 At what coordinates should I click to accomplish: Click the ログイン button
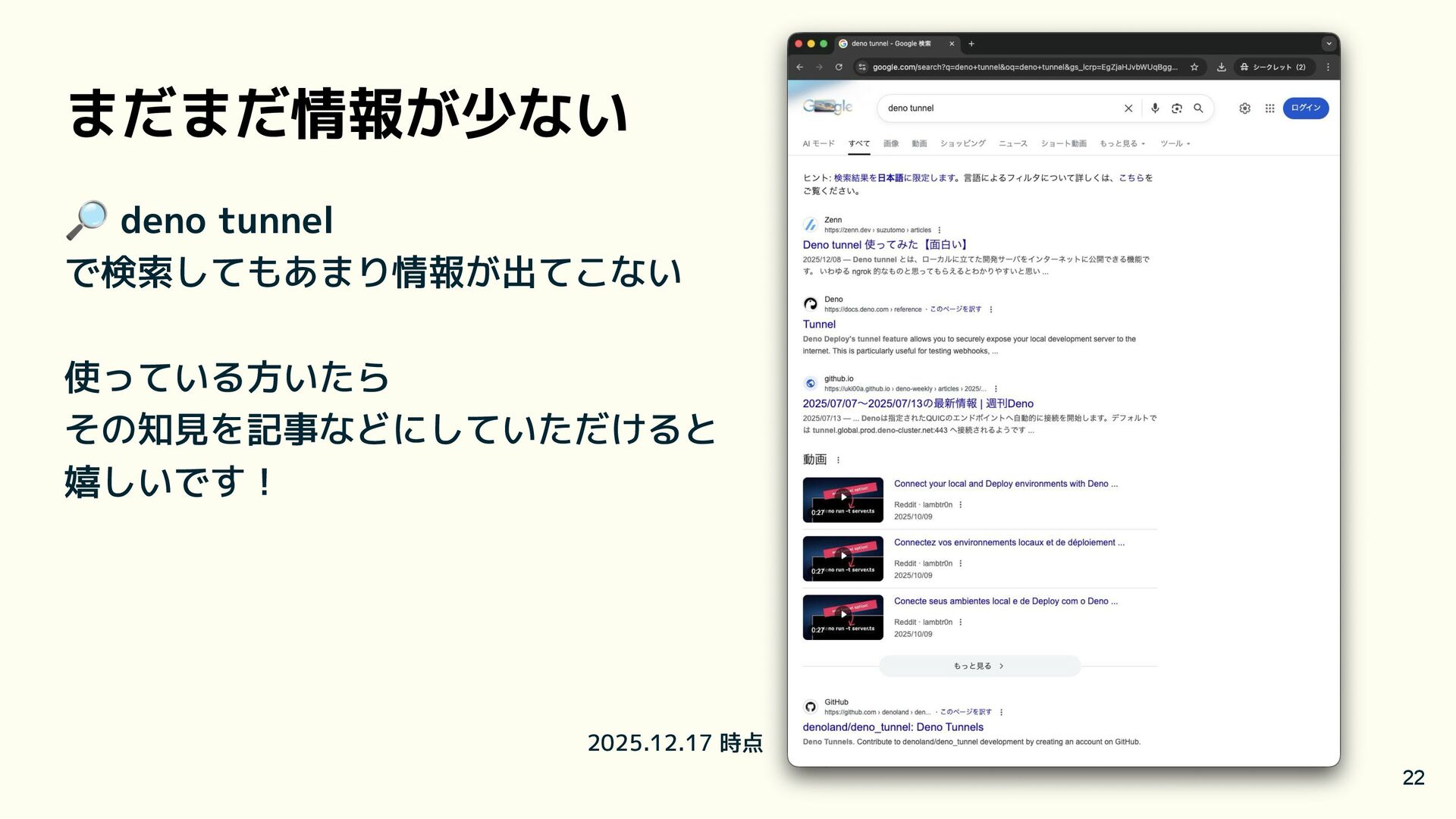(x=1305, y=108)
